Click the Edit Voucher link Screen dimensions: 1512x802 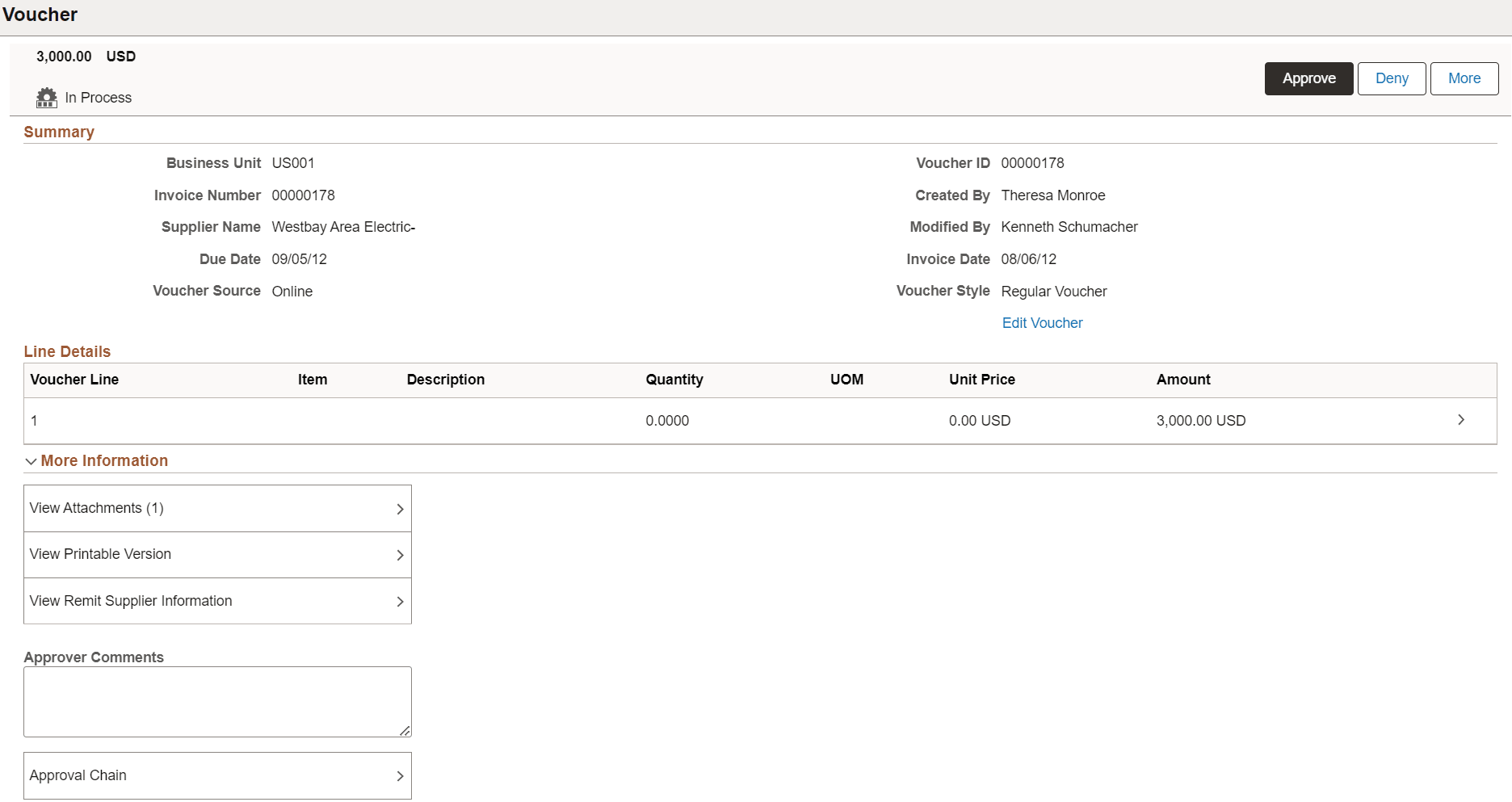pos(1042,322)
